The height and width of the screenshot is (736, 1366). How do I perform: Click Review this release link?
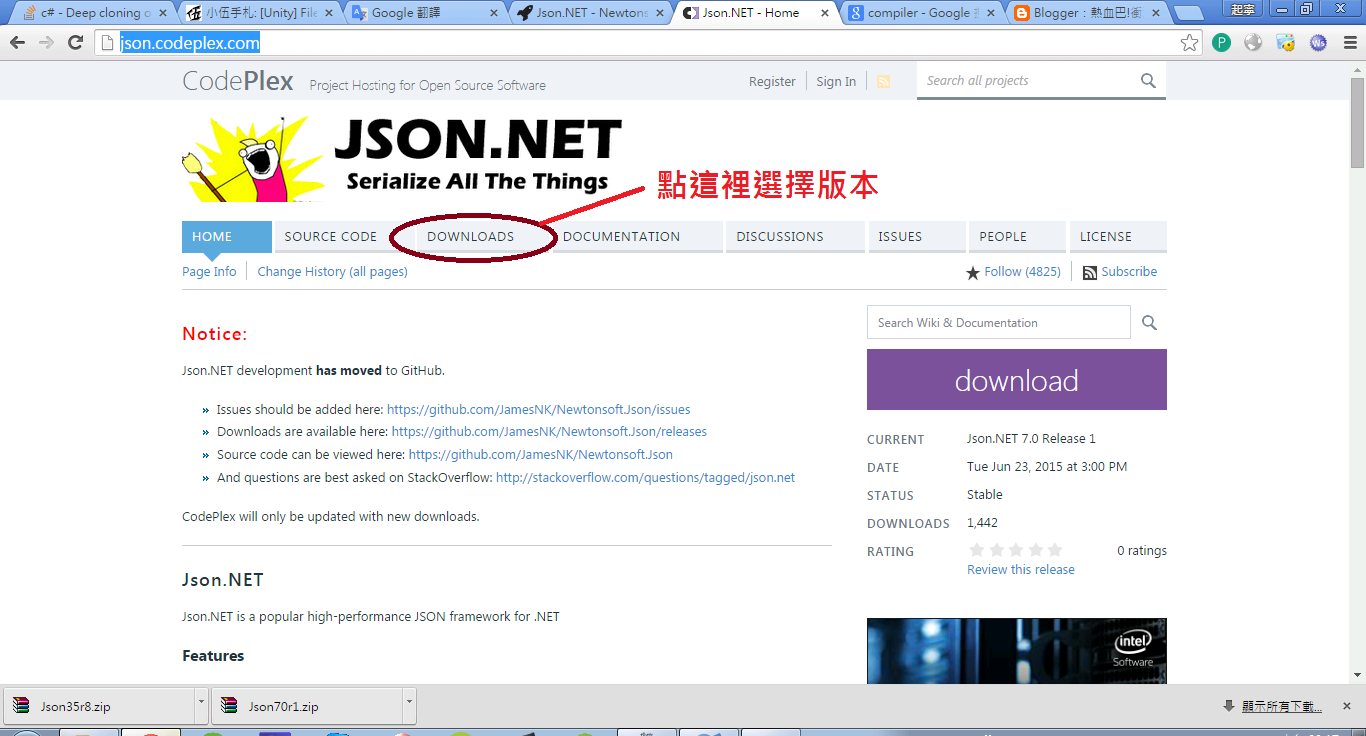pos(1021,570)
